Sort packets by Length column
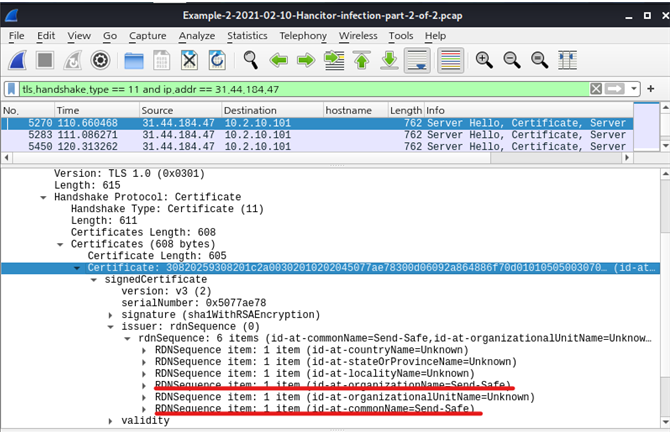 [406, 110]
